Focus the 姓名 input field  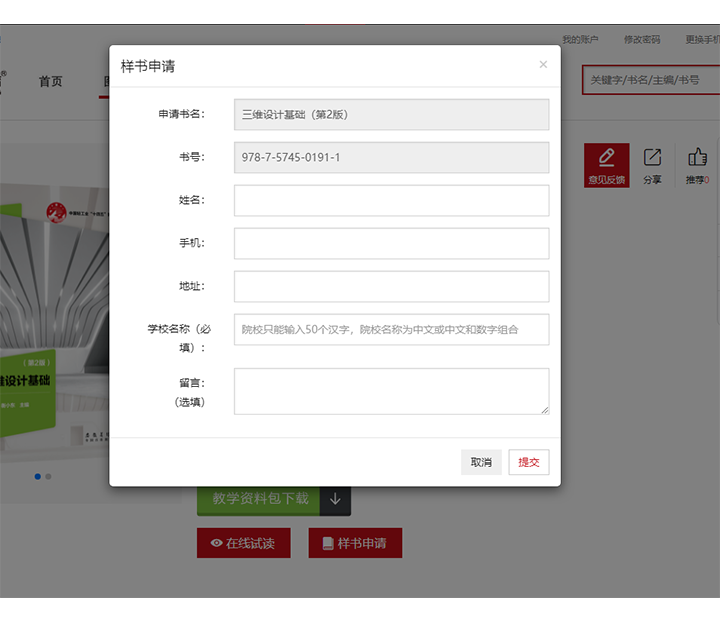click(391, 201)
